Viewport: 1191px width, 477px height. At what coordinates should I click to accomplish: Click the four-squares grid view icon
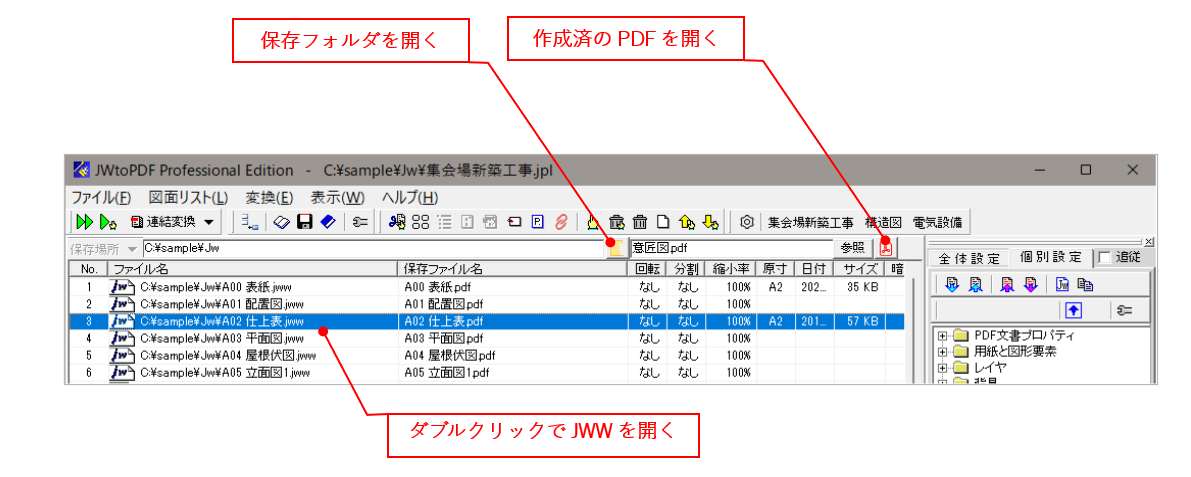420,222
